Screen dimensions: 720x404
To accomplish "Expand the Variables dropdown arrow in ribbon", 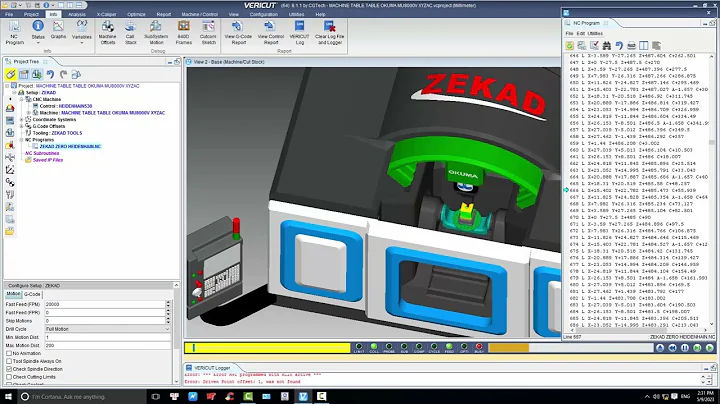I will [x=82, y=43].
